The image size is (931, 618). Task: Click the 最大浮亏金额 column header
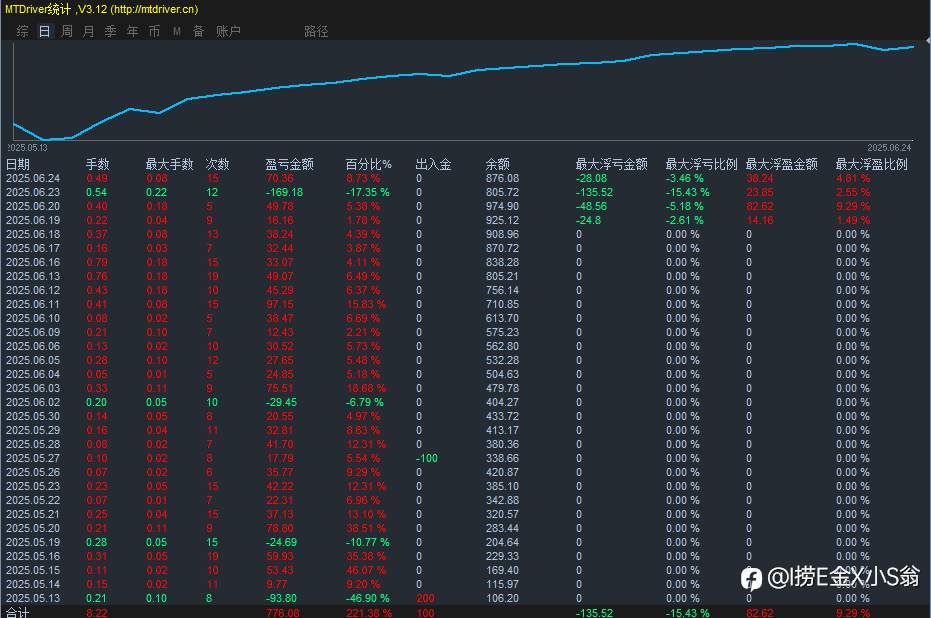(612, 164)
